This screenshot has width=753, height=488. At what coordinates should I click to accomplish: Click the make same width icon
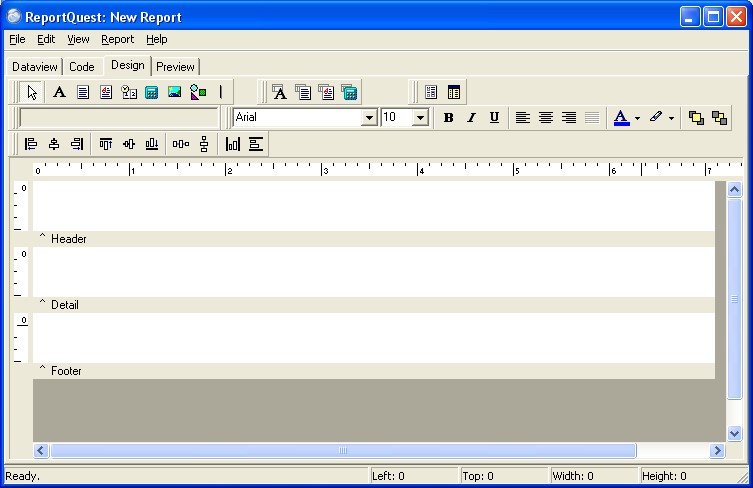click(255, 144)
